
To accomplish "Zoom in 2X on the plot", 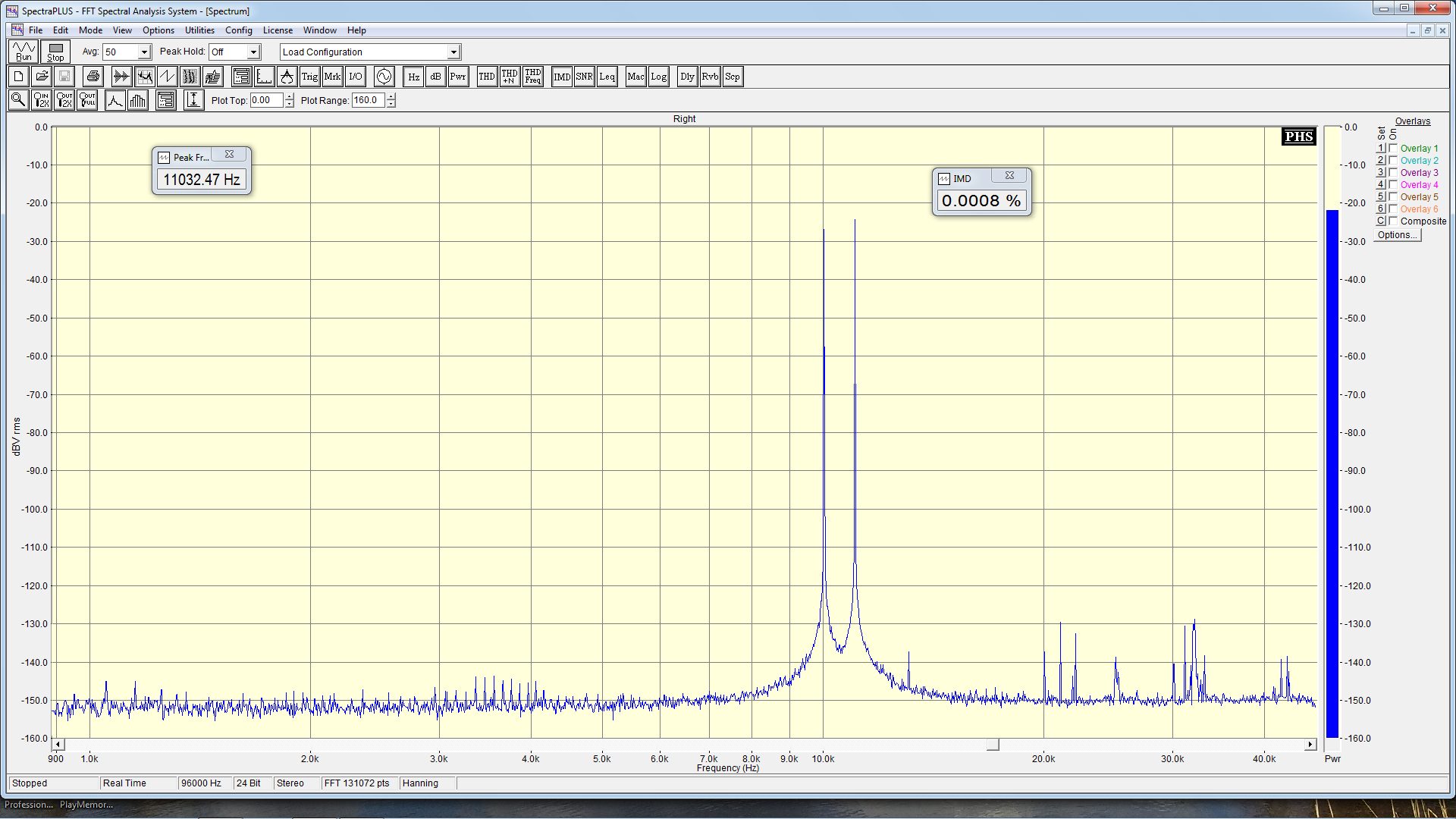I will point(41,99).
